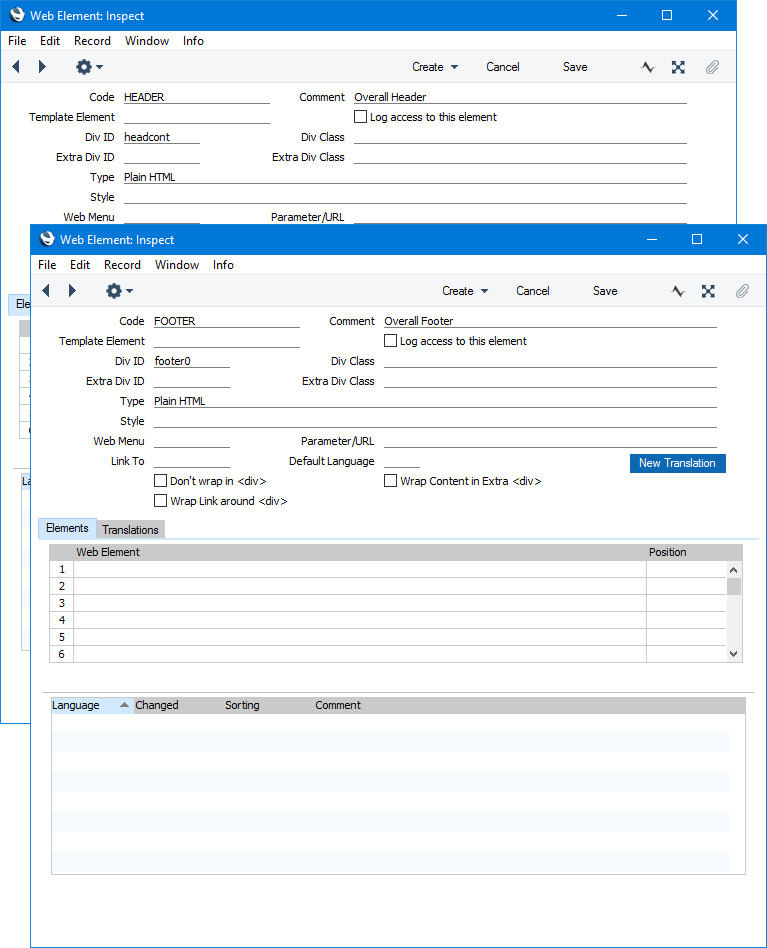Open Create dropdown in HEADER window

[x=435, y=67]
